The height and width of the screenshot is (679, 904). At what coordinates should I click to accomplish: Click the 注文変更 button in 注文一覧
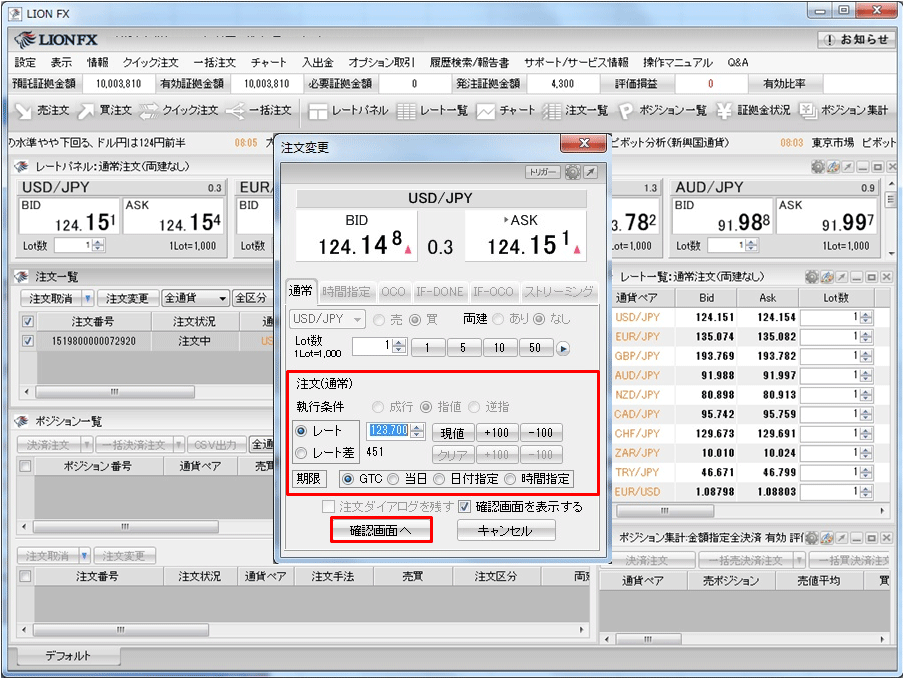pyautogui.click(x=127, y=298)
